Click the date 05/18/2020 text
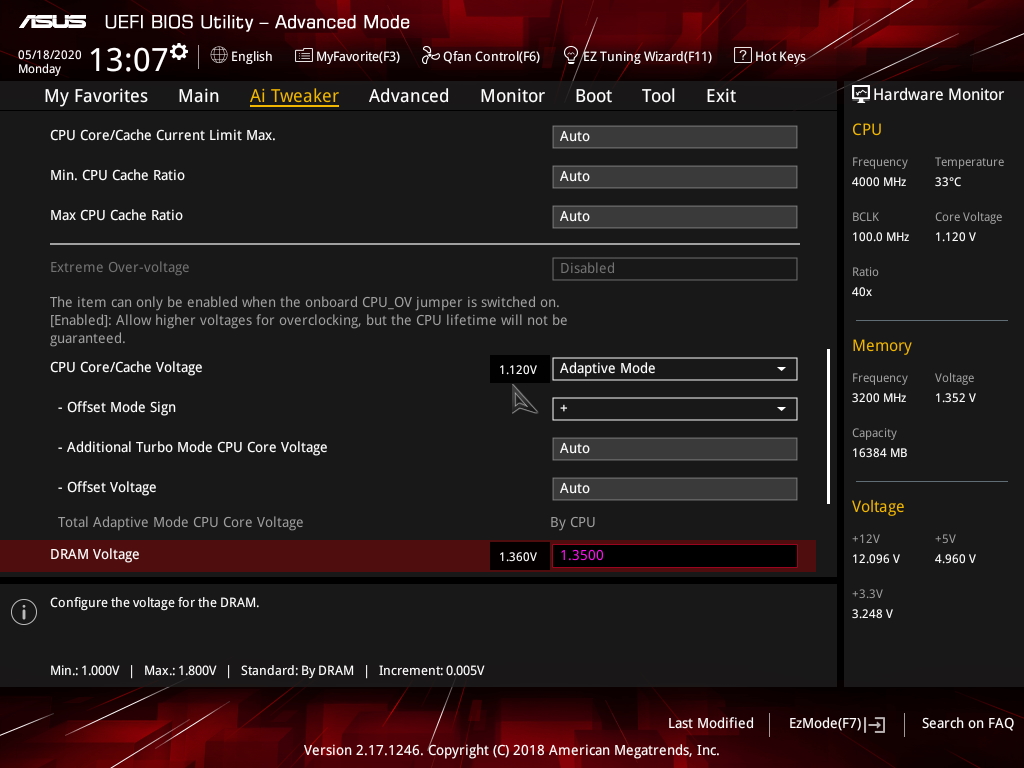Viewport: 1024px width, 768px height. pyautogui.click(x=50, y=55)
